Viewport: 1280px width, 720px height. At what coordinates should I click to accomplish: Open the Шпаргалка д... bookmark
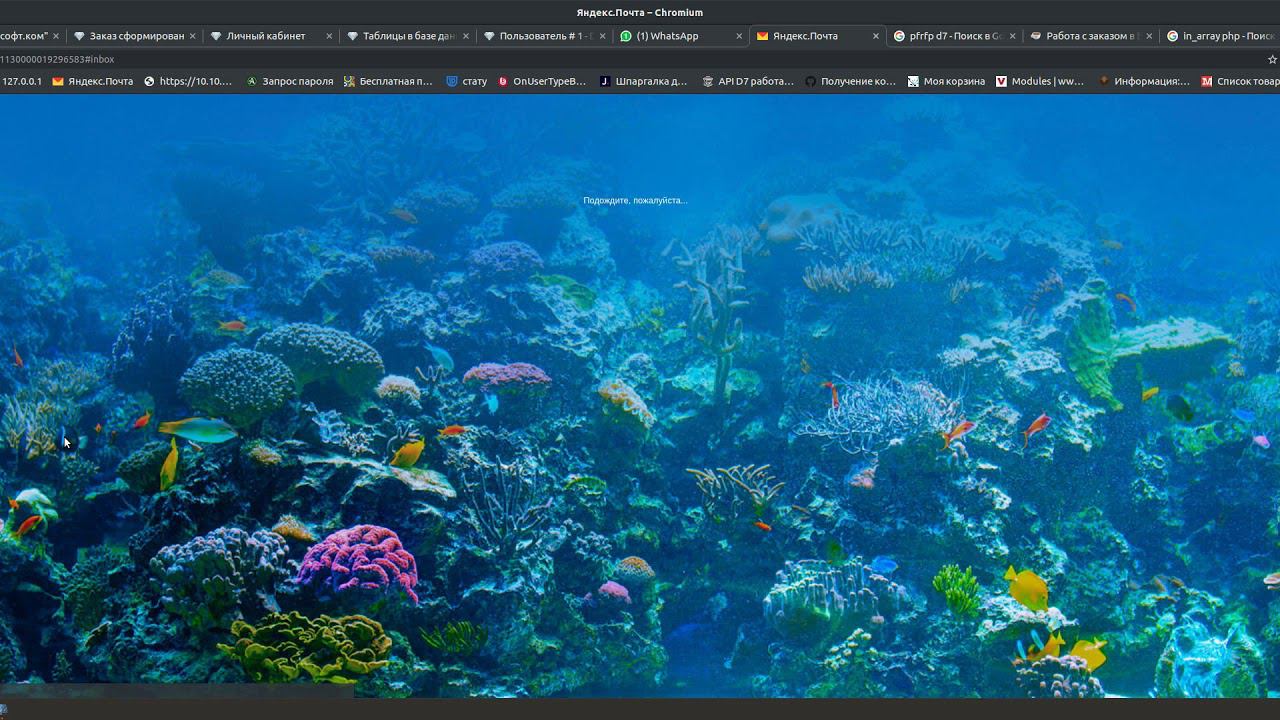[x=643, y=81]
